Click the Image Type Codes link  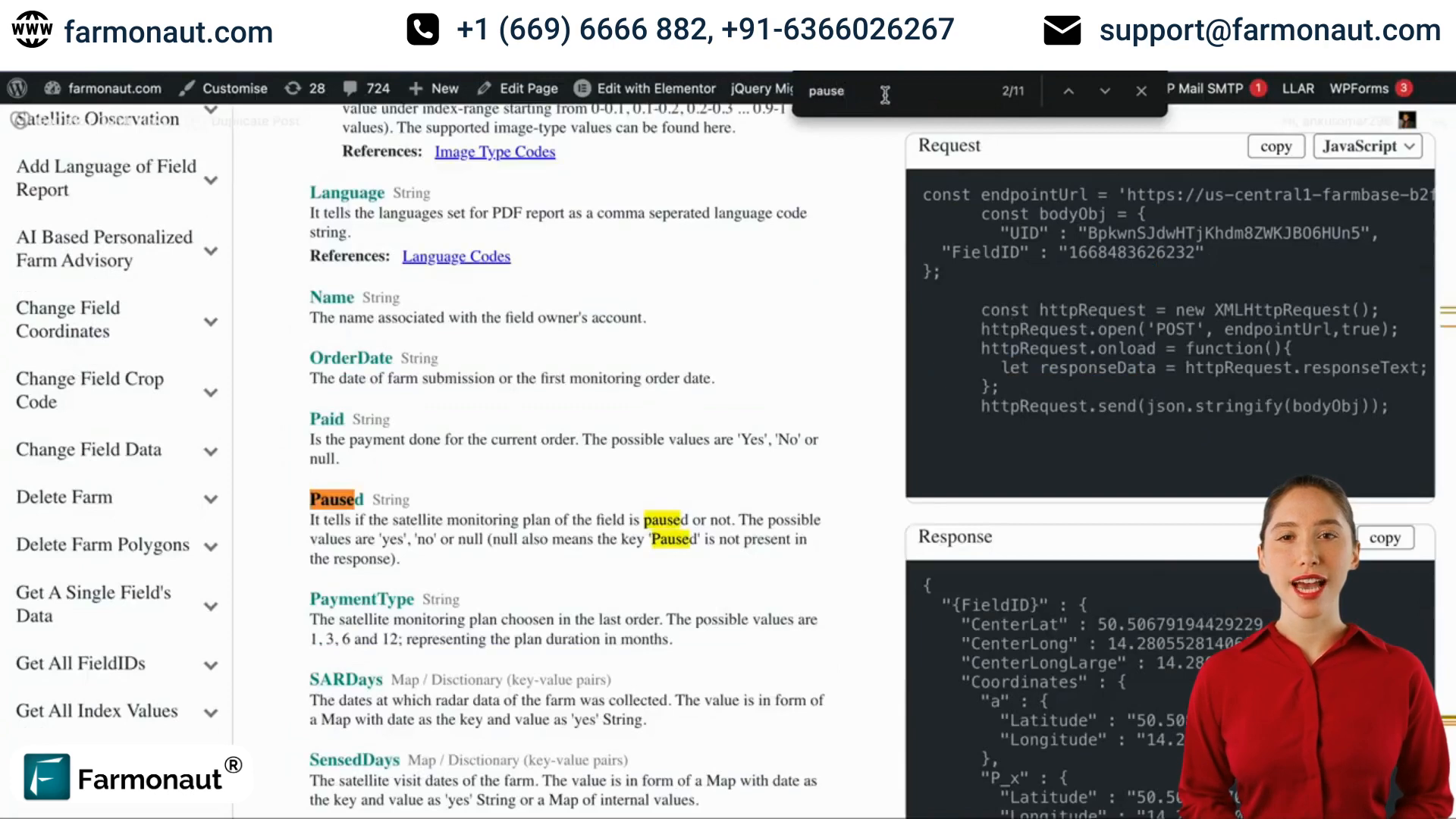(495, 151)
